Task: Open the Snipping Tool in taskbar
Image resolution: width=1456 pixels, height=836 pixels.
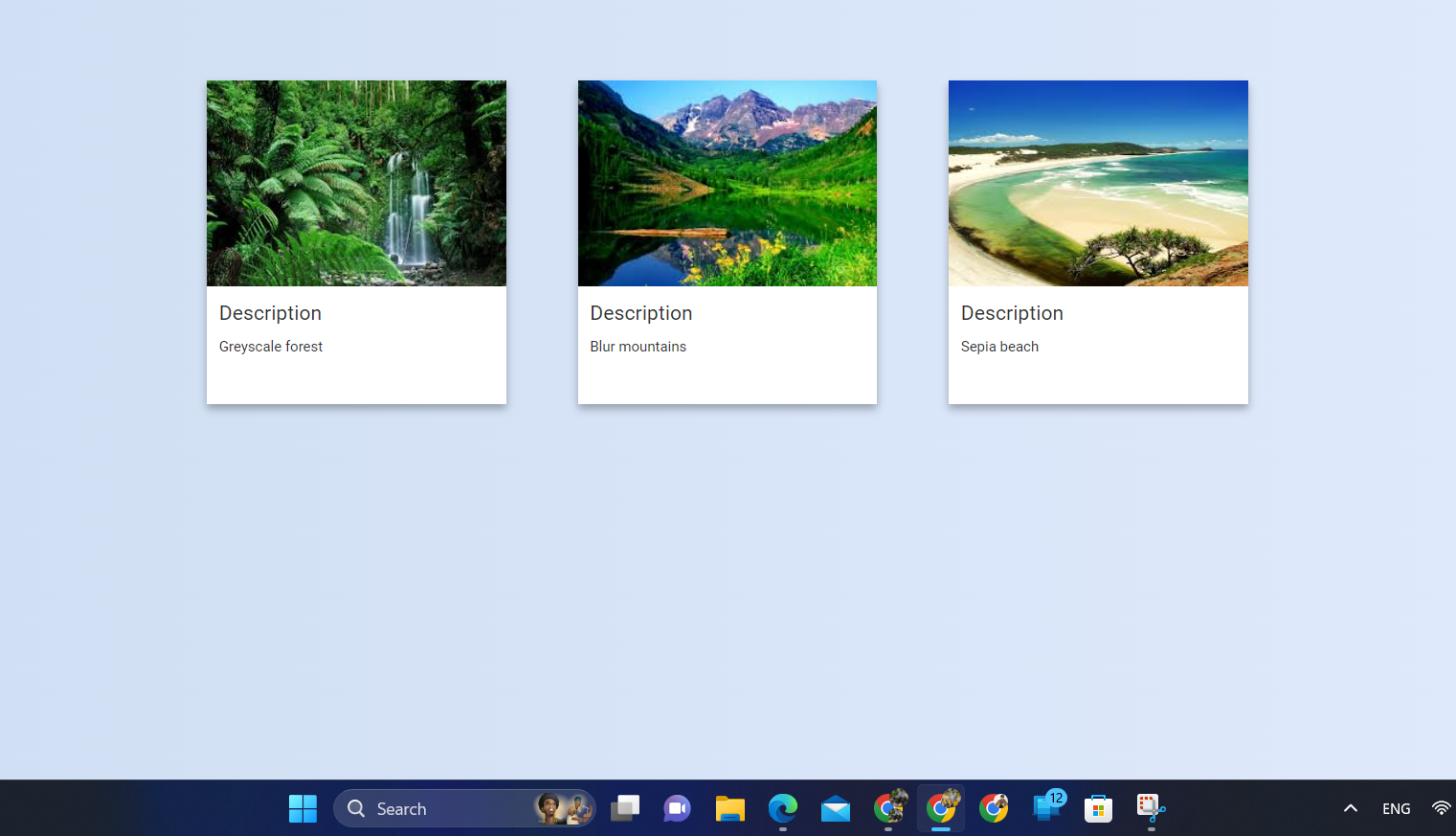Action: pos(1150,809)
